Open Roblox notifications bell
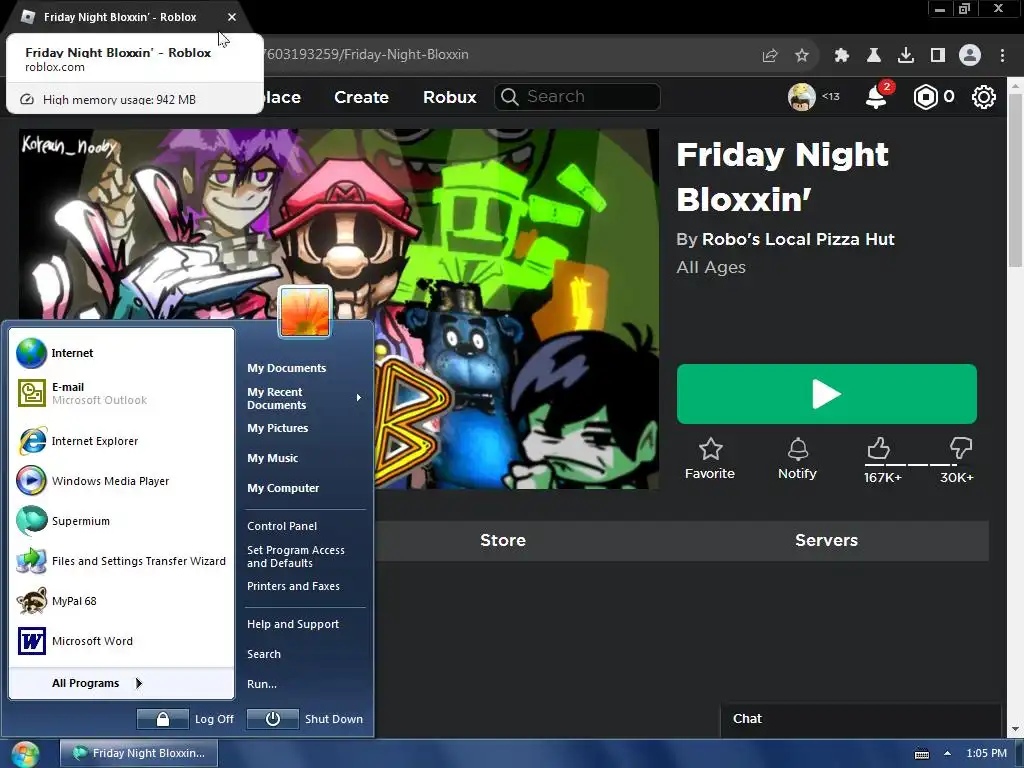 coord(876,97)
